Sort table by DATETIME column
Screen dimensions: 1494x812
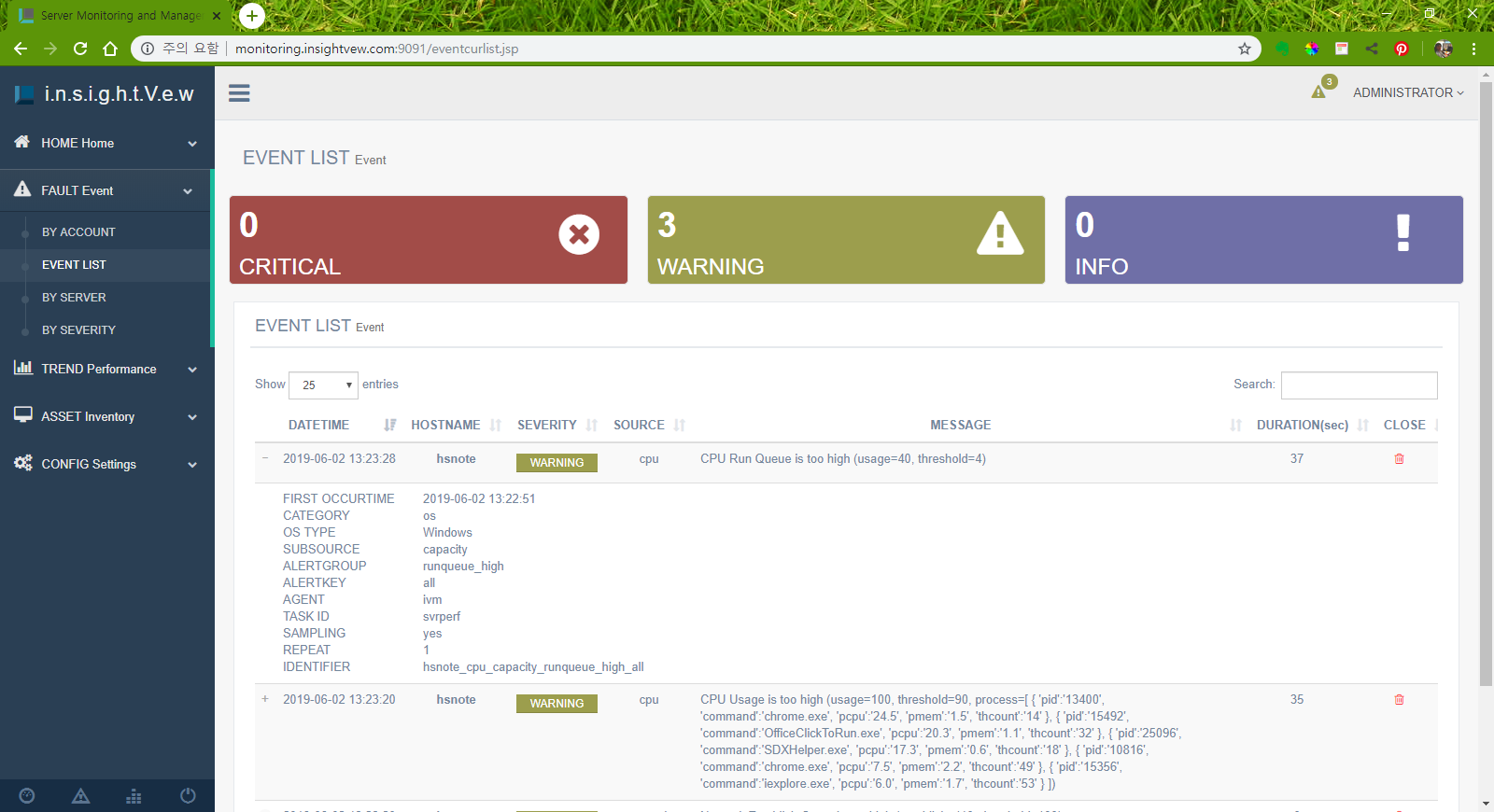[319, 425]
